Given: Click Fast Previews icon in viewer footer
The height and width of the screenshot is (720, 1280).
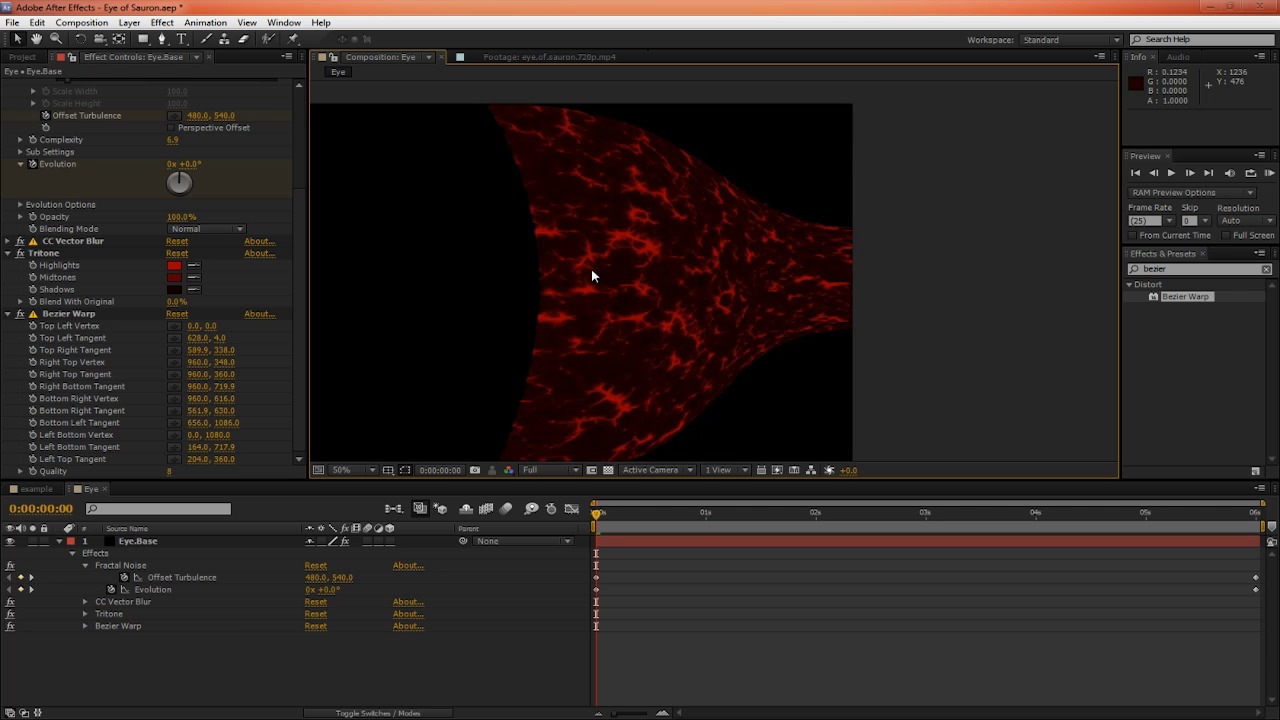Looking at the screenshot, I should pos(777,470).
